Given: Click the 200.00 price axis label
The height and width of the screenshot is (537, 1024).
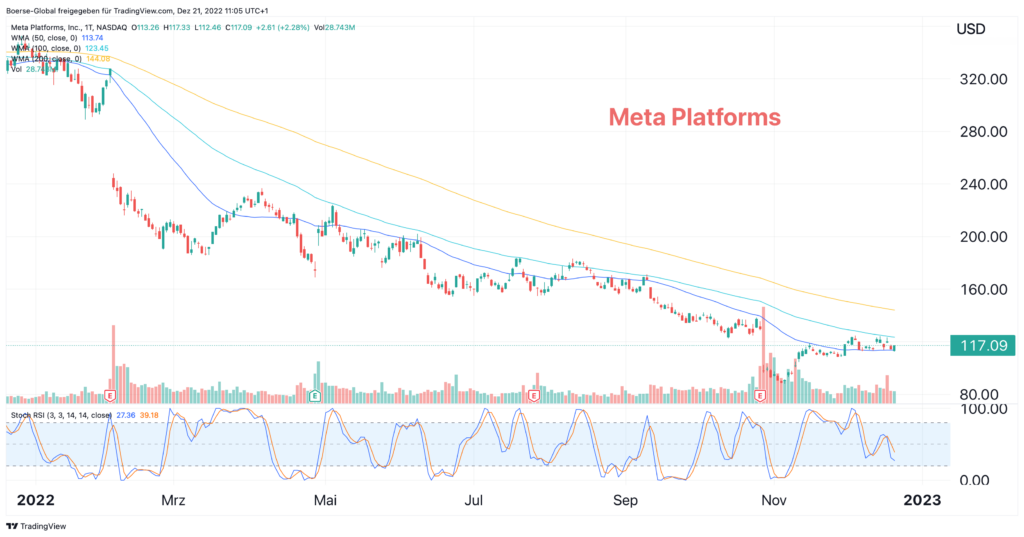Looking at the screenshot, I should [x=983, y=236].
